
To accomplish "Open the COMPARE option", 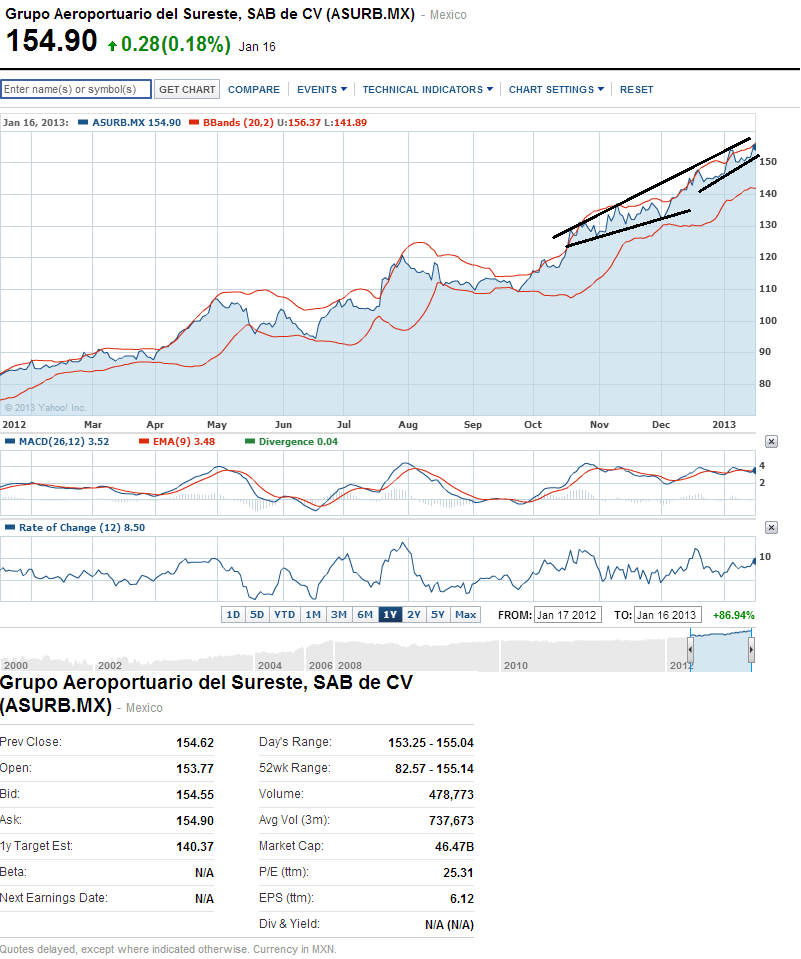I will click(254, 89).
